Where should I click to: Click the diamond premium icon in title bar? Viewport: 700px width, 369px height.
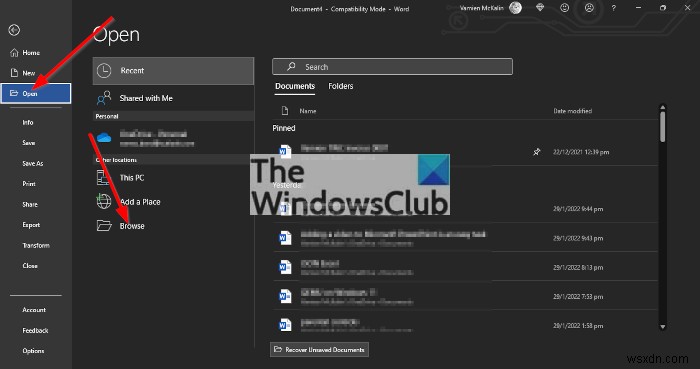tap(540, 8)
